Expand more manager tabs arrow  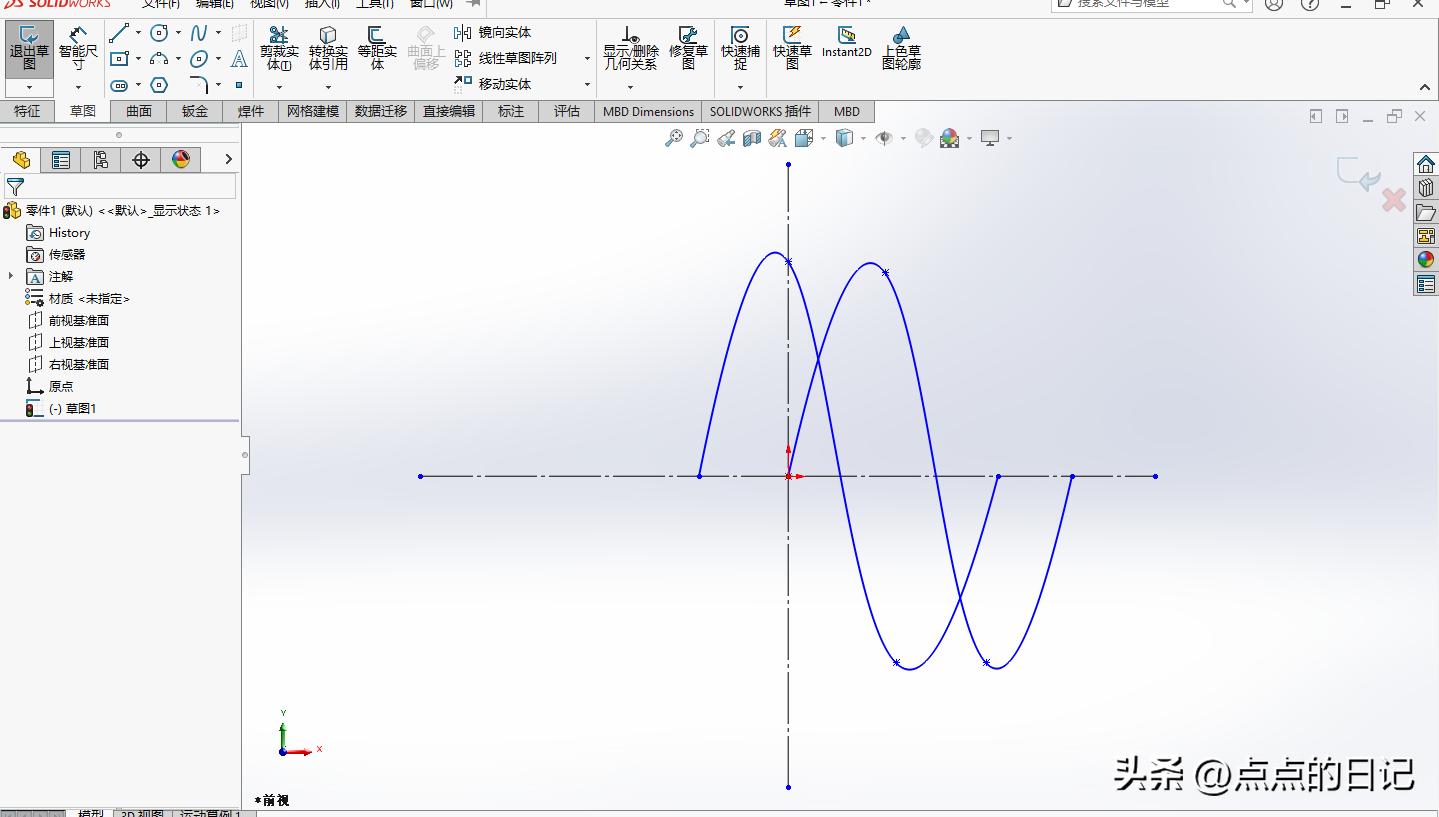pyautogui.click(x=228, y=159)
